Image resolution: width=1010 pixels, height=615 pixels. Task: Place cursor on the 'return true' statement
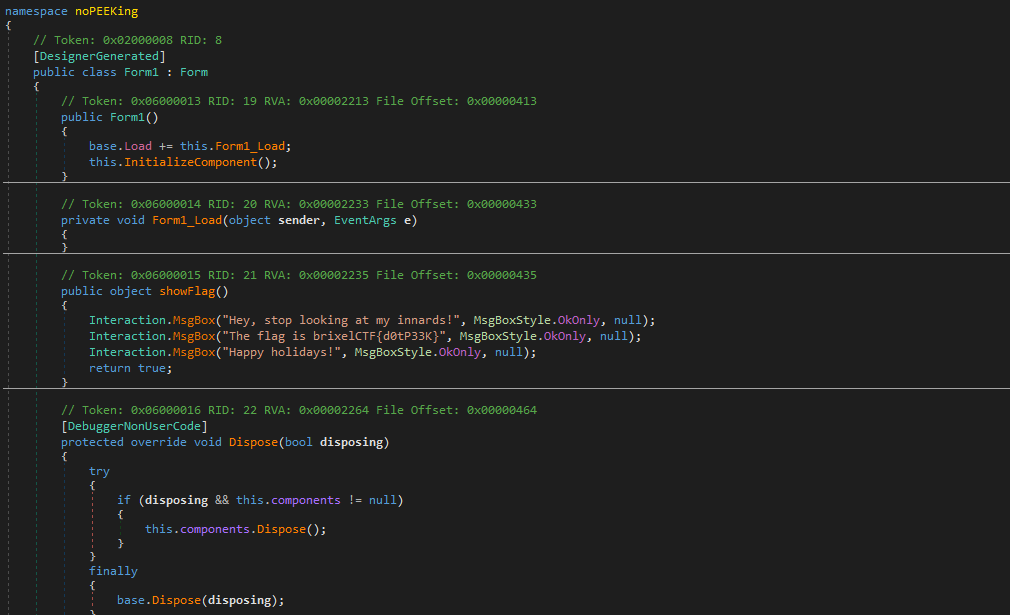click(130, 368)
